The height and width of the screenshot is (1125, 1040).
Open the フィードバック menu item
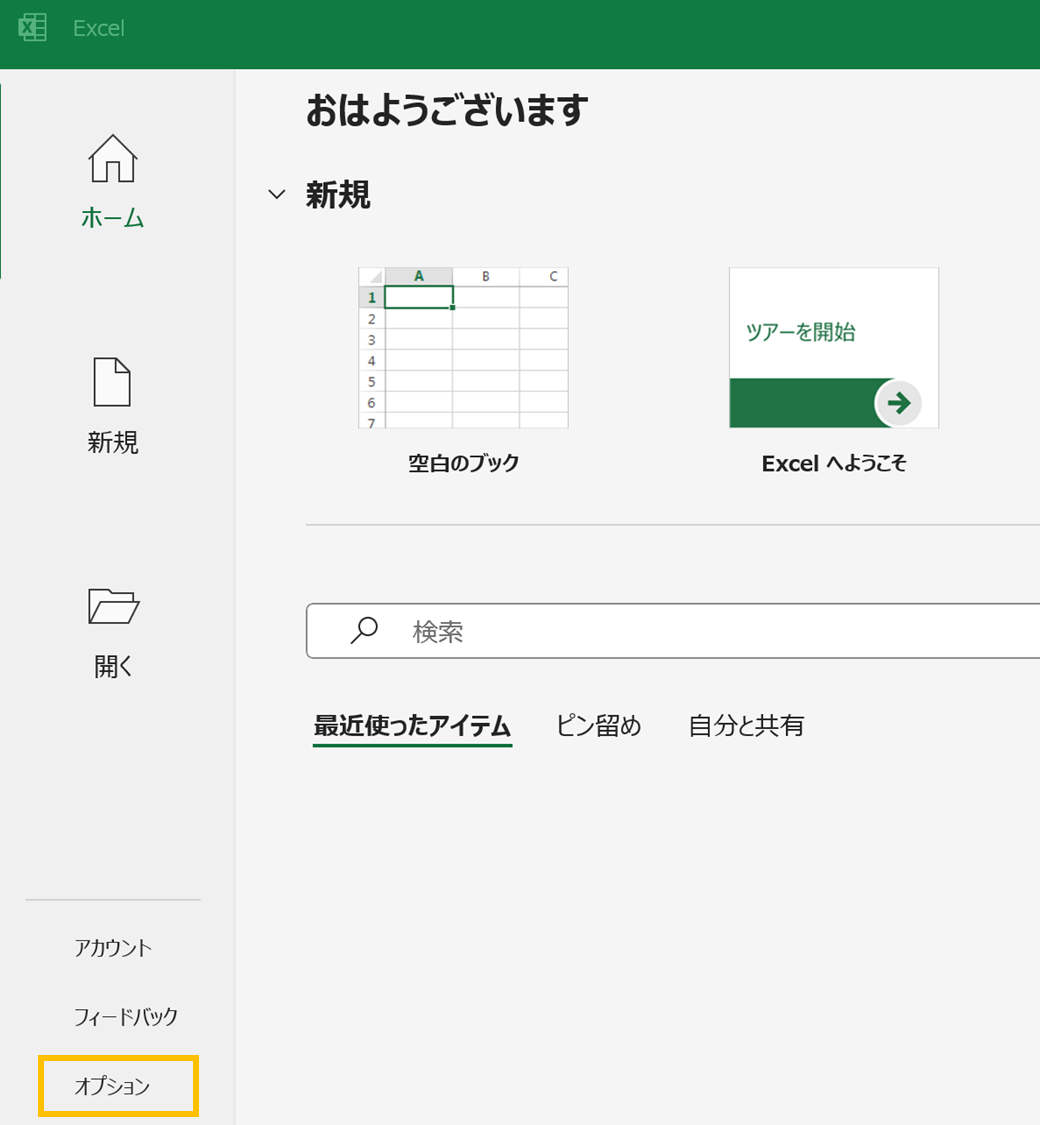126,1017
